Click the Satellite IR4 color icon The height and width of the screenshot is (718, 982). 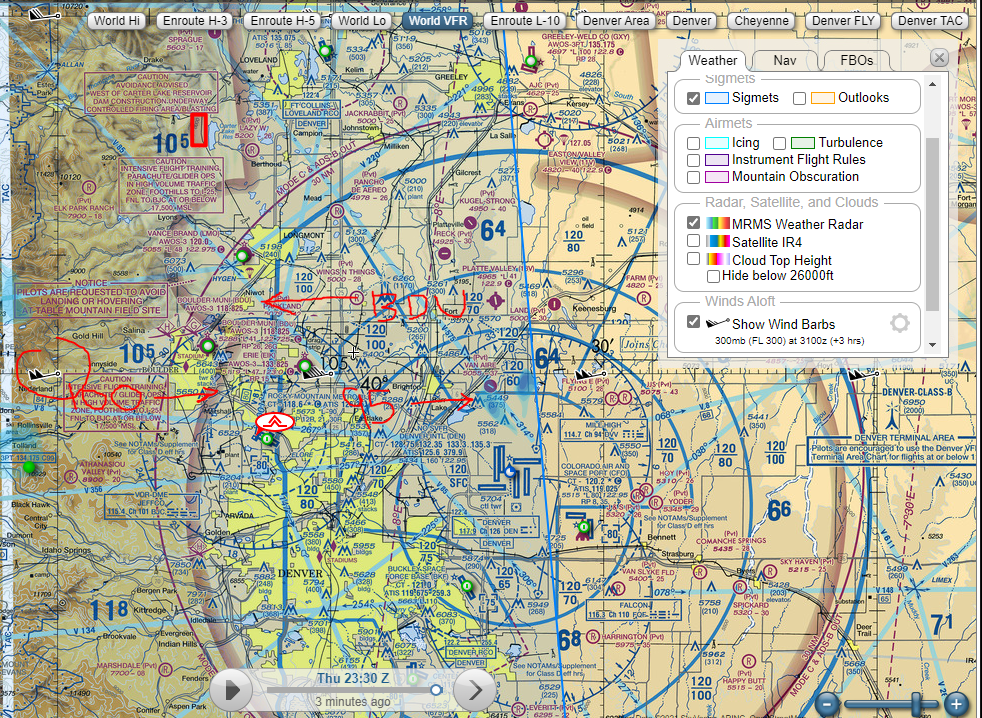point(718,242)
